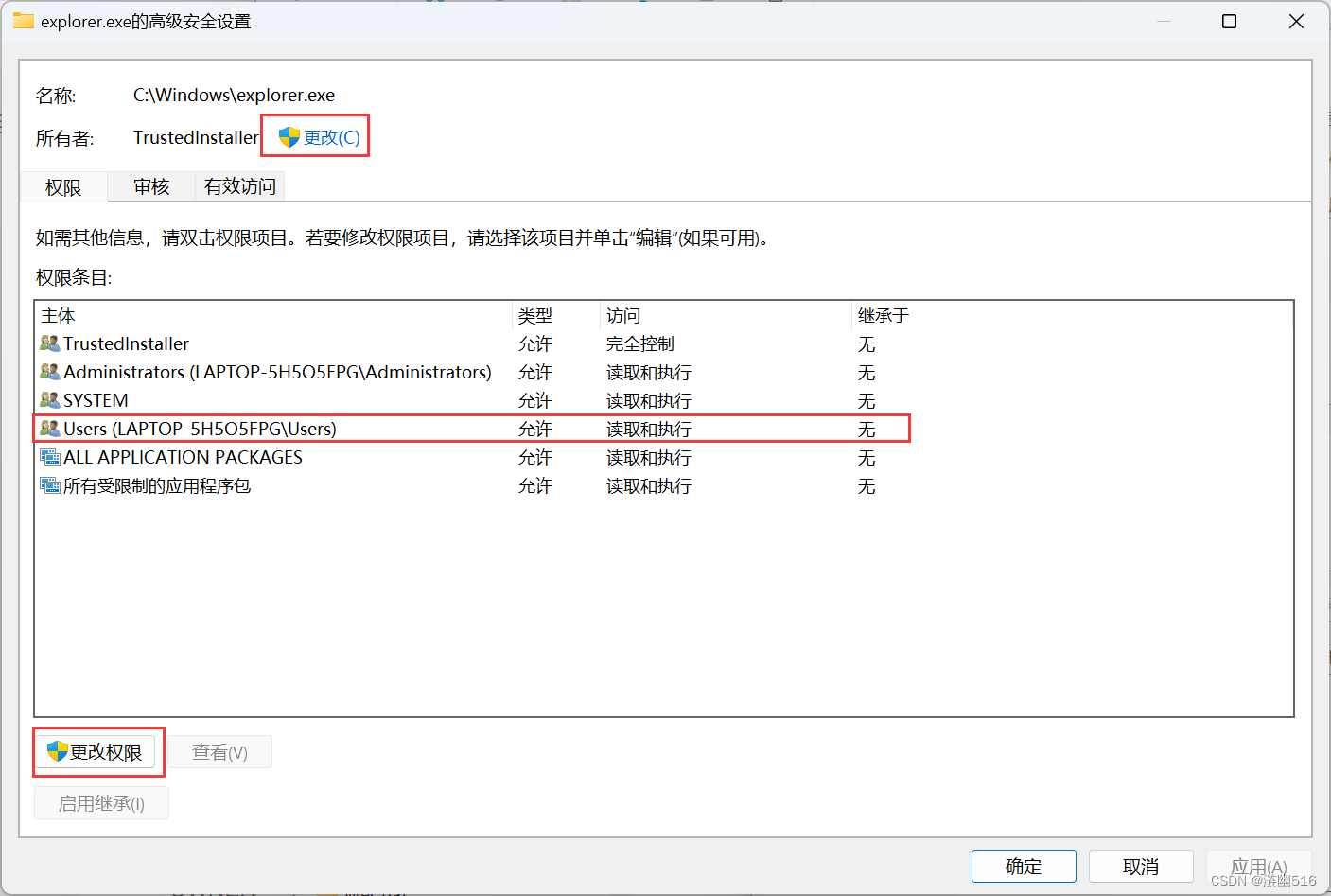Screen dimensions: 1331x896
Task: Select the TrustedInstaller permission entry
Action: click(x=663, y=343)
